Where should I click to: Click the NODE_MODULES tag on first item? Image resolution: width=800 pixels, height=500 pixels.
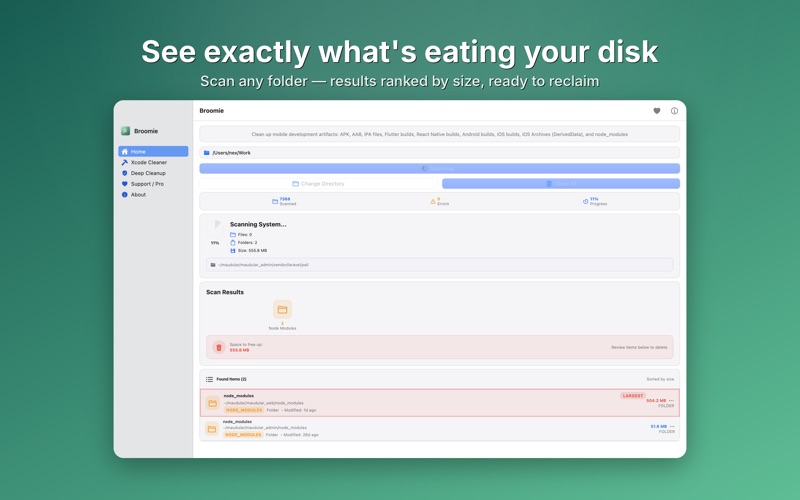244,410
